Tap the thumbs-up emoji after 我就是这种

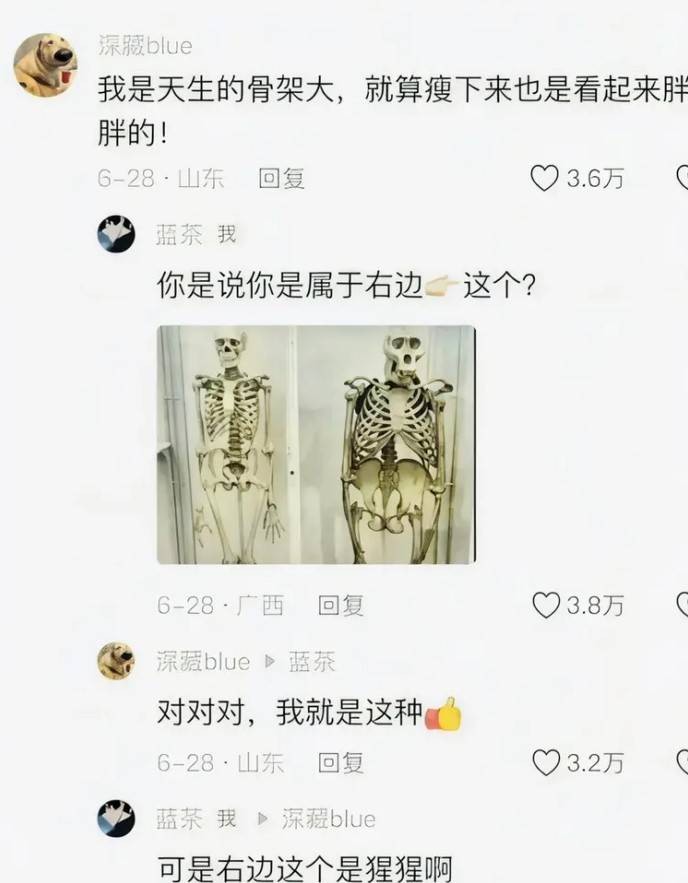pos(444,713)
